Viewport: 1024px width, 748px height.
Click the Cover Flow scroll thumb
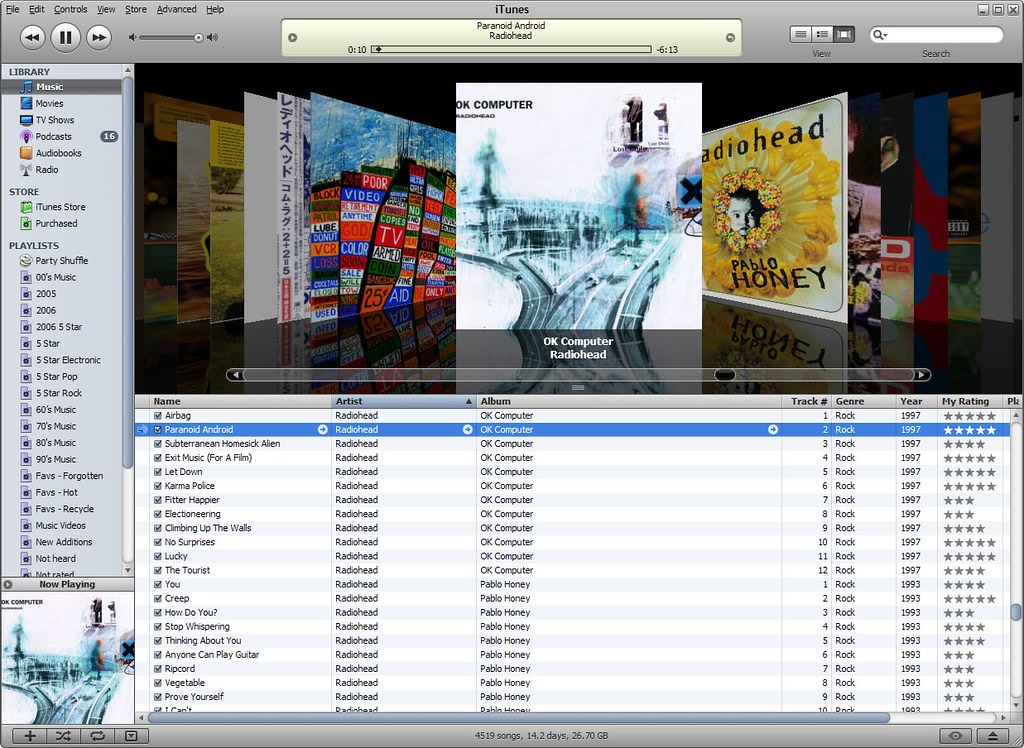tap(724, 375)
